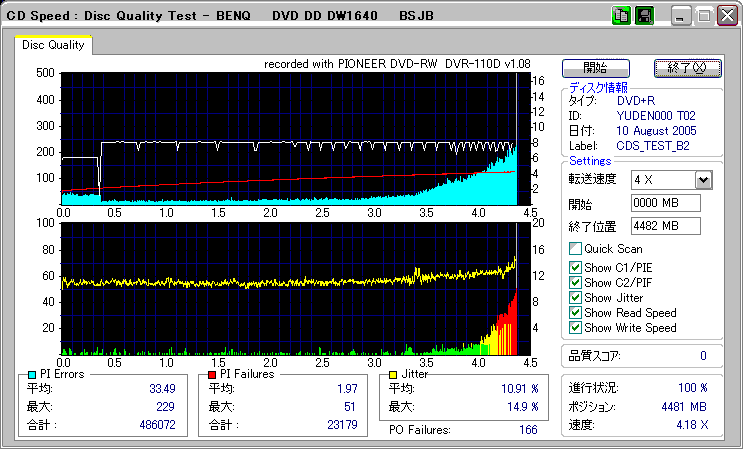The width and height of the screenshot is (743, 449).
Task: Toggle the Show C2/PIF checkbox
Action: click(x=575, y=283)
